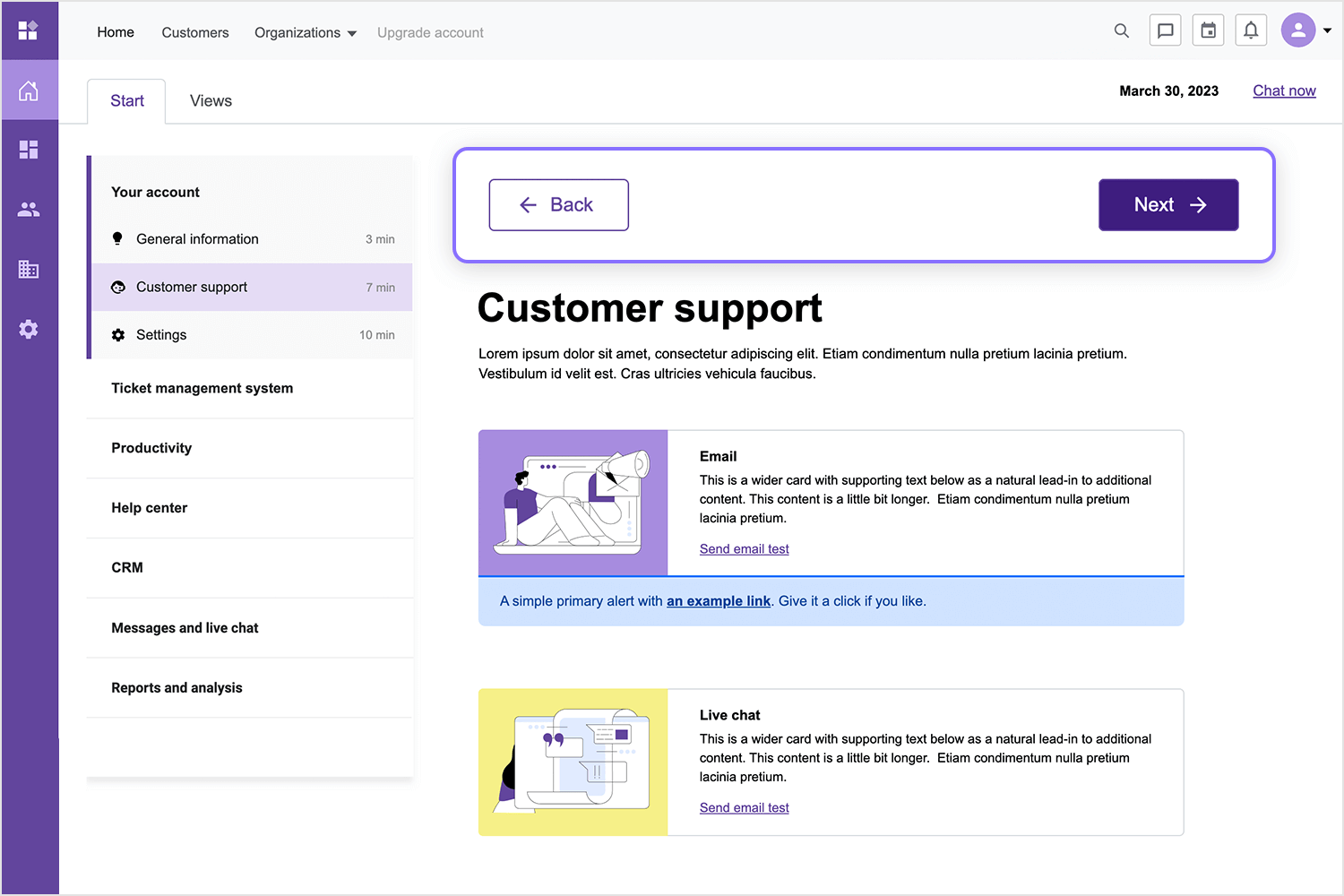Select Customer support step
The height and width of the screenshot is (896, 1344).
(252, 287)
